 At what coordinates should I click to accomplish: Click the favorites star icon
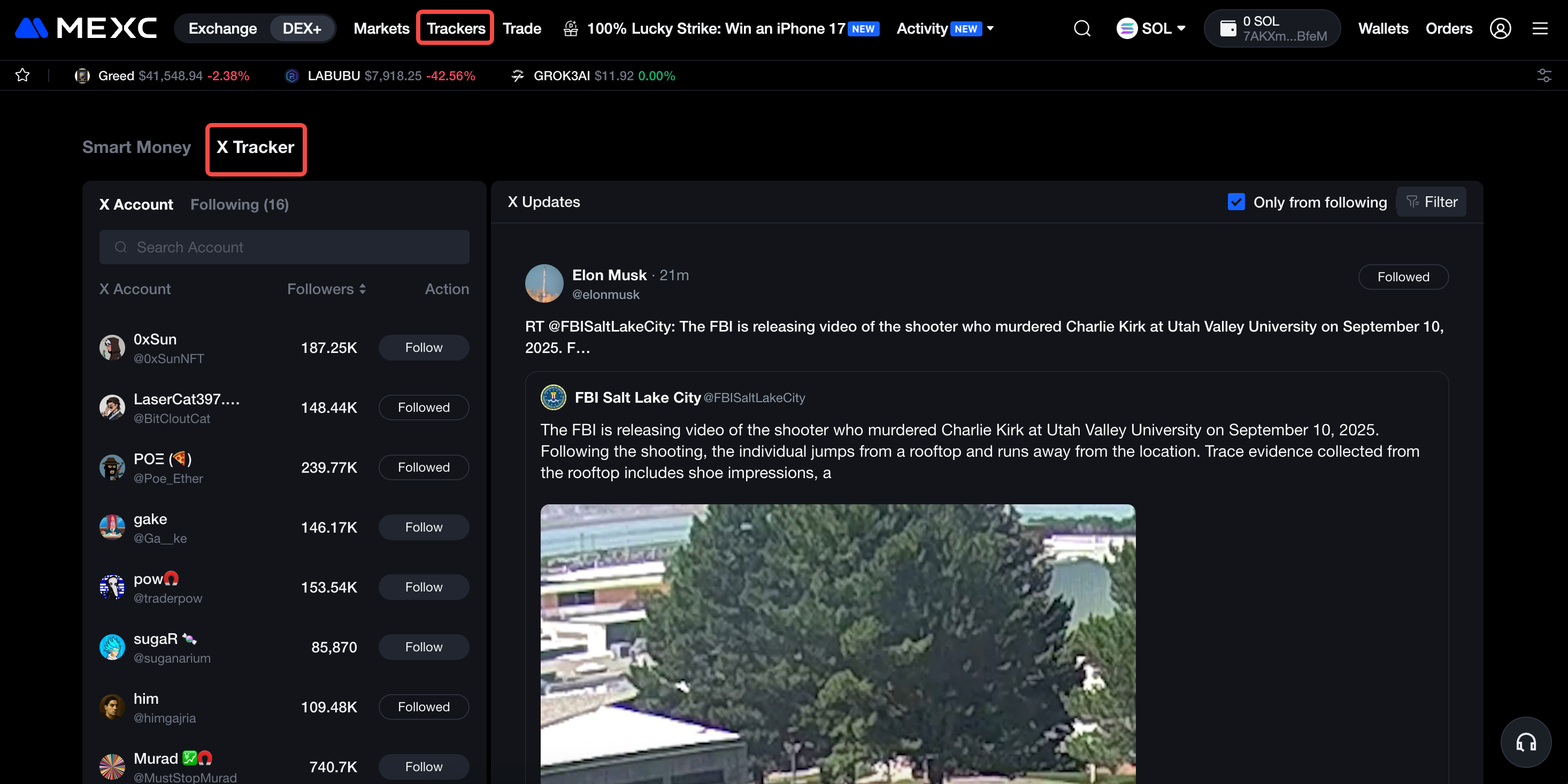pos(22,75)
